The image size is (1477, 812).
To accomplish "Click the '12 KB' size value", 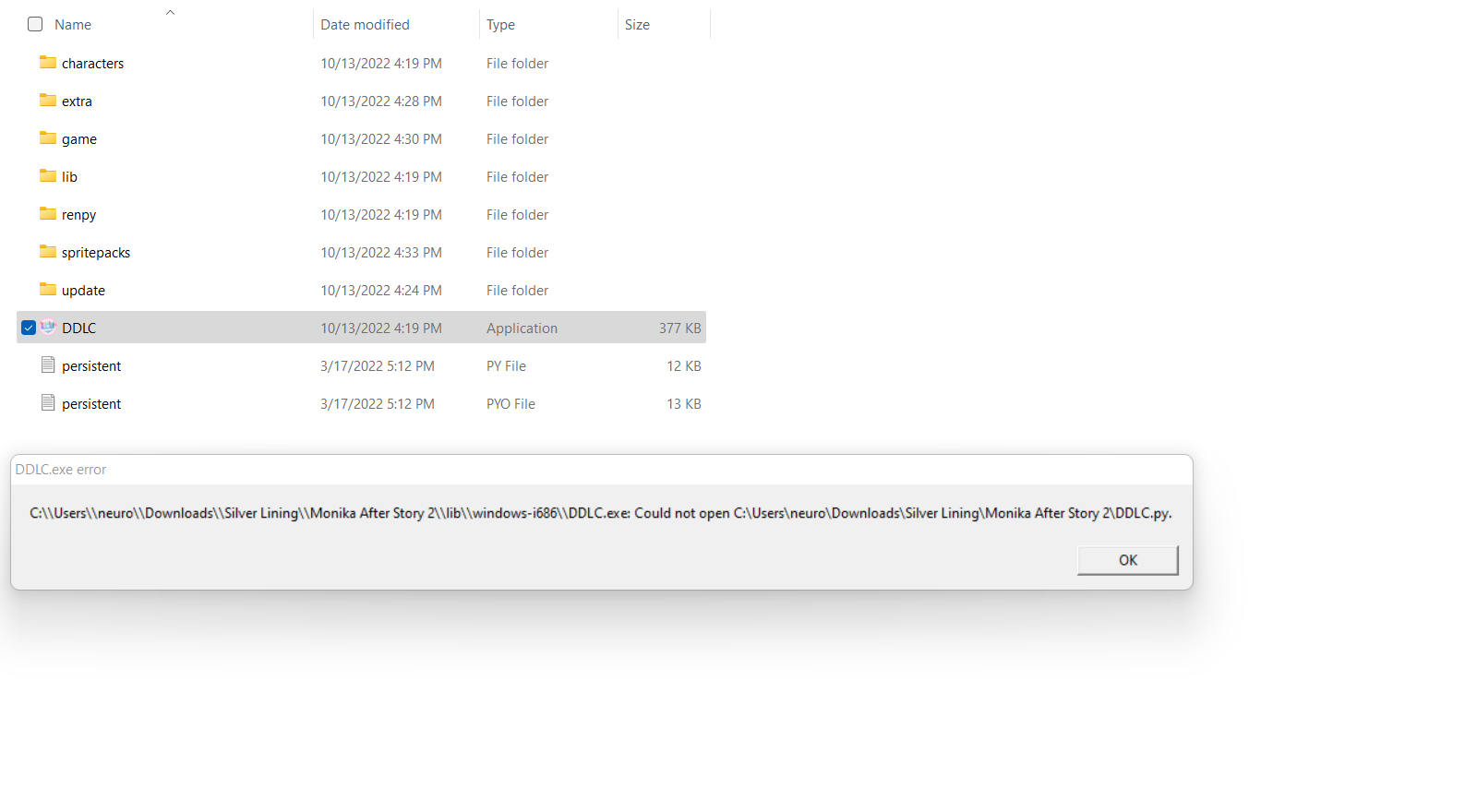I will click(x=684, y=366).
